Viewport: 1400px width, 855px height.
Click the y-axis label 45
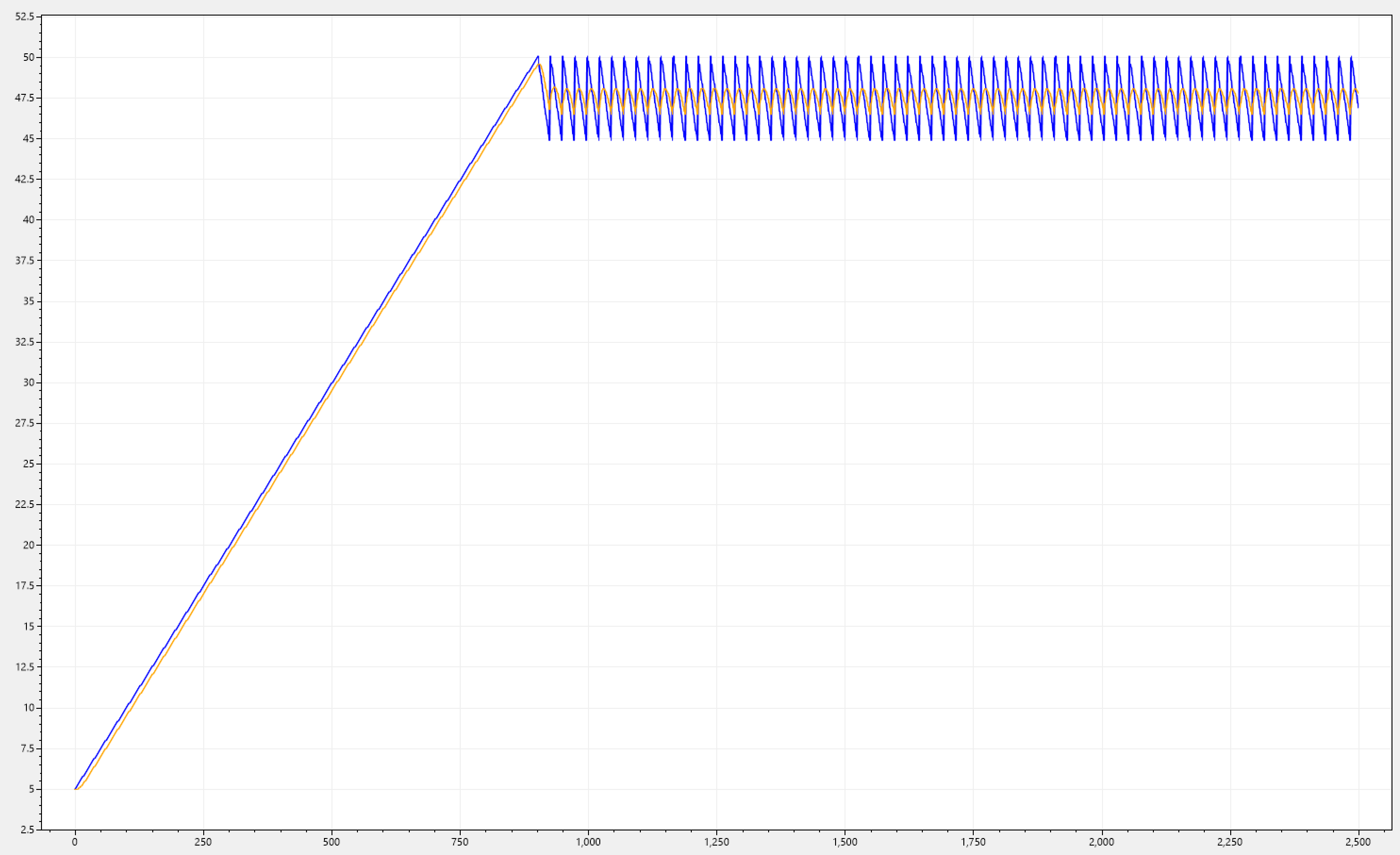[28, 139]
